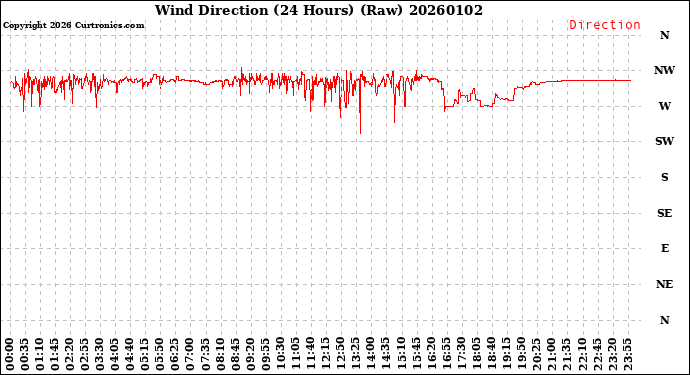690x375 pixels.
Task: Click the '04:40' time label
Action: click(130, 355)
